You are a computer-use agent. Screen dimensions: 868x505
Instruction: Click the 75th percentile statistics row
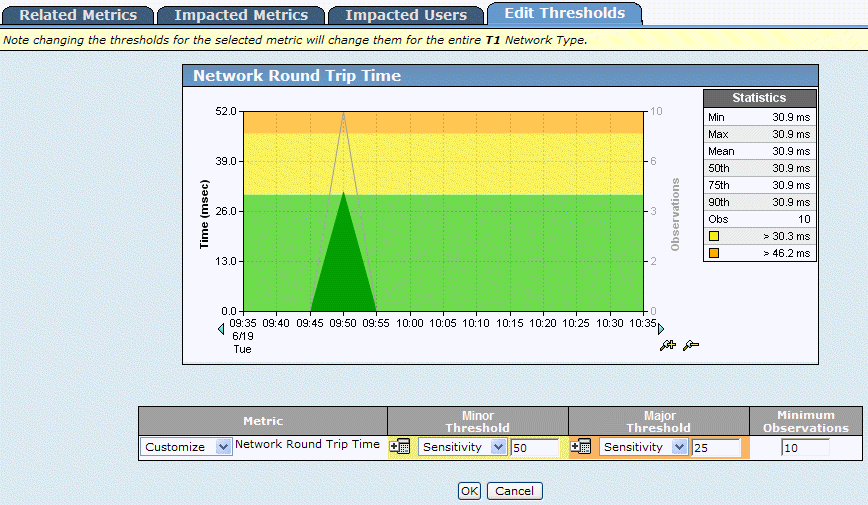click(x=760, y=185)
